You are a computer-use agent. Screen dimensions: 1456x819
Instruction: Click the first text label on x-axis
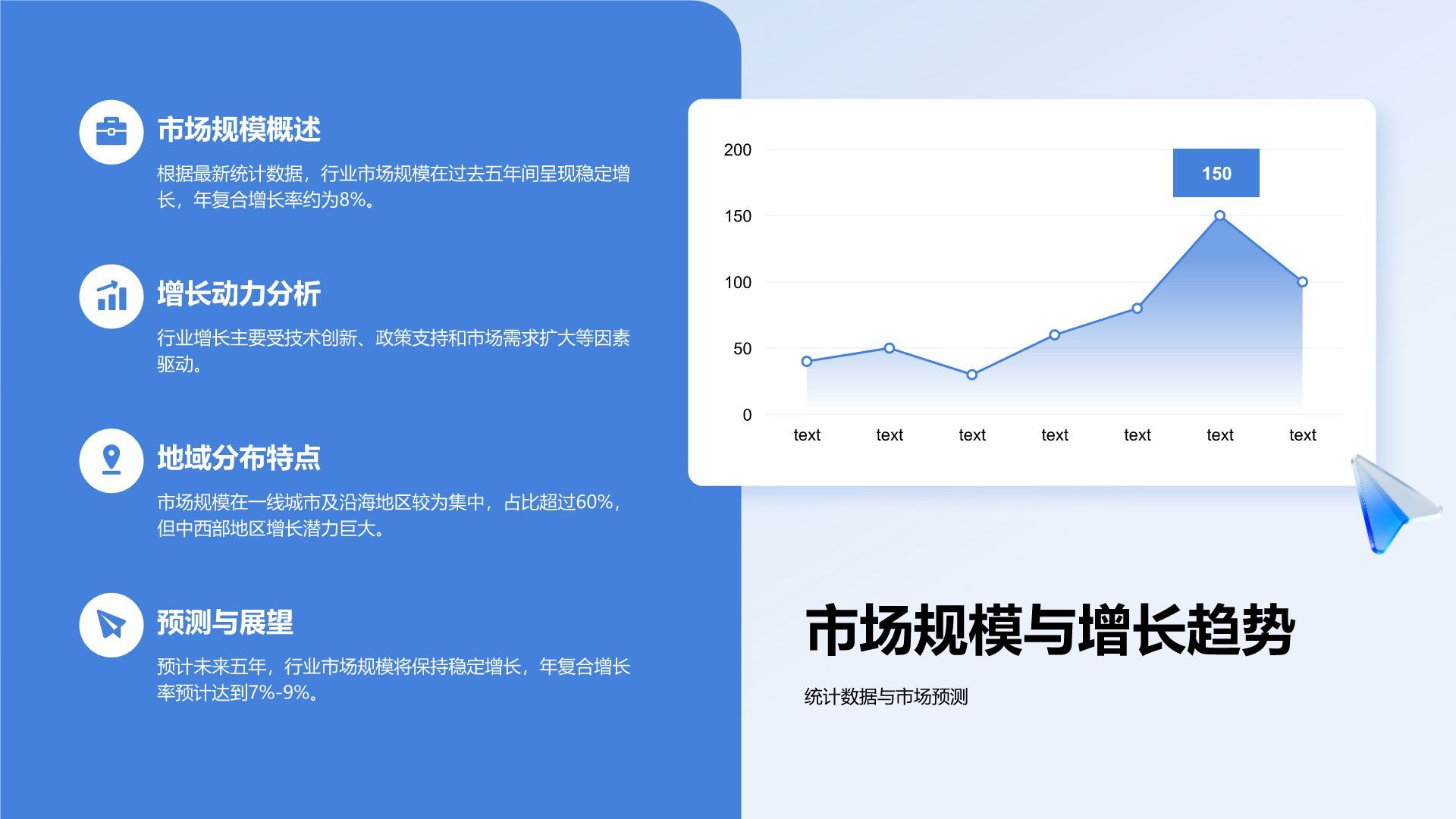(807, 435)
